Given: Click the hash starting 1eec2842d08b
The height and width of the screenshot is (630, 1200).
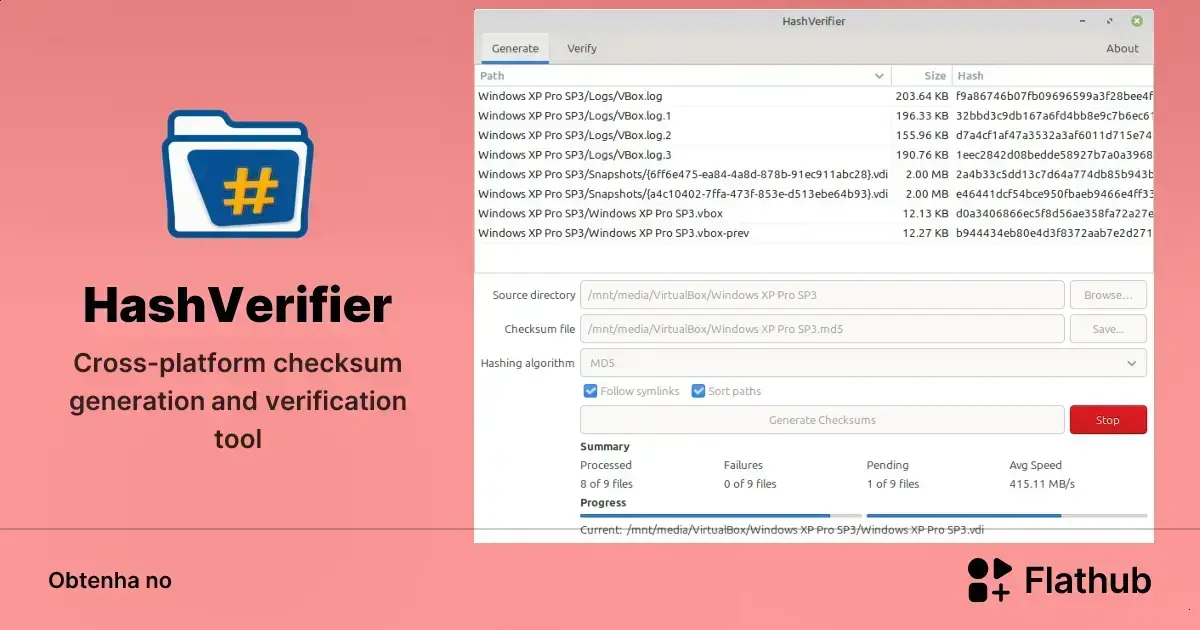Looking at the screenshot, I should [x=1054, y=155].
